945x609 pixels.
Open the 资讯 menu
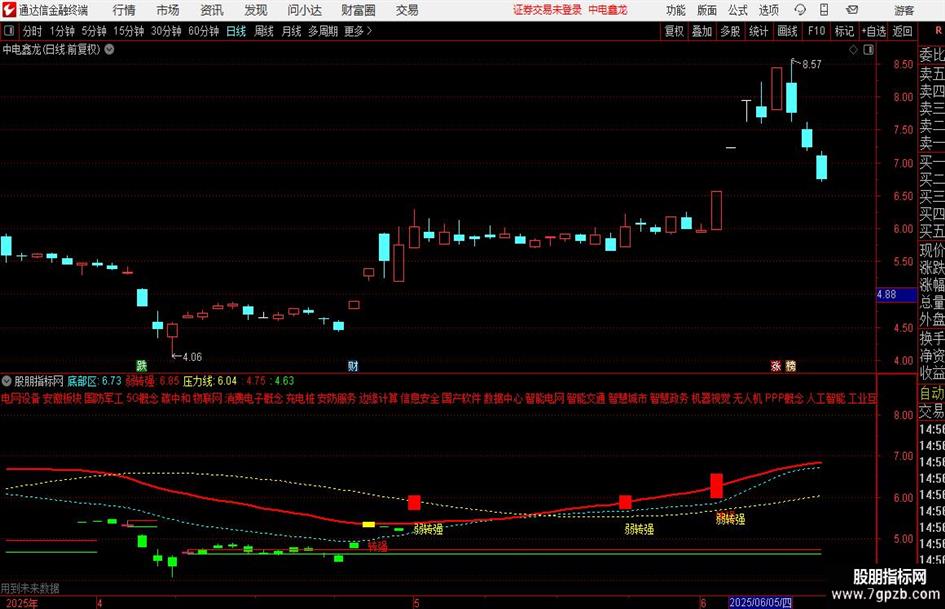212,10
